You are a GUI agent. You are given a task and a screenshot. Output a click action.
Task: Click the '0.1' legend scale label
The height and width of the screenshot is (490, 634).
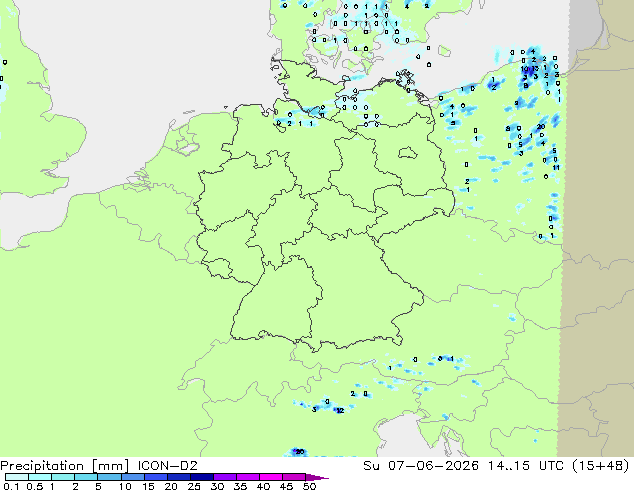pos(11,486)
